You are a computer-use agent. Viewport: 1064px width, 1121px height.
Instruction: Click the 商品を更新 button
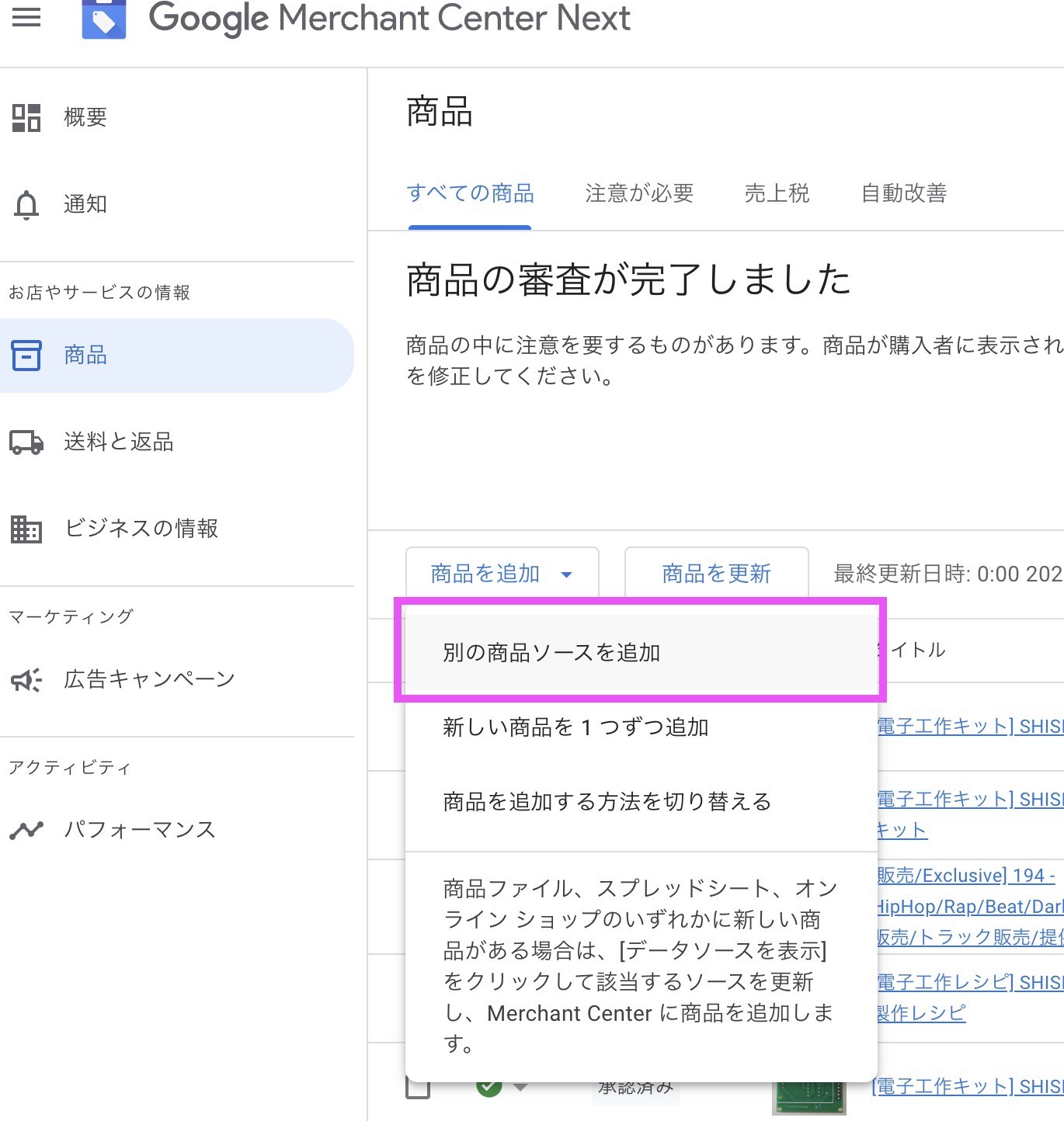click(x=715, y=574)
